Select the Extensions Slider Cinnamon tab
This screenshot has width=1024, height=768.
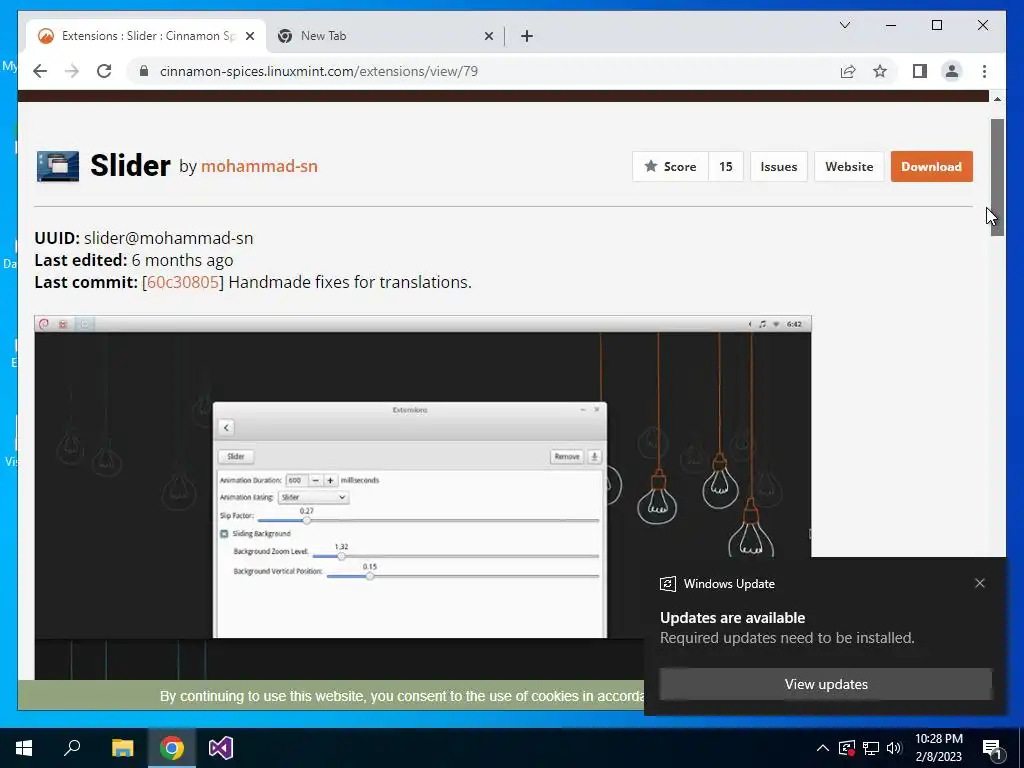[x=146, y=36]
